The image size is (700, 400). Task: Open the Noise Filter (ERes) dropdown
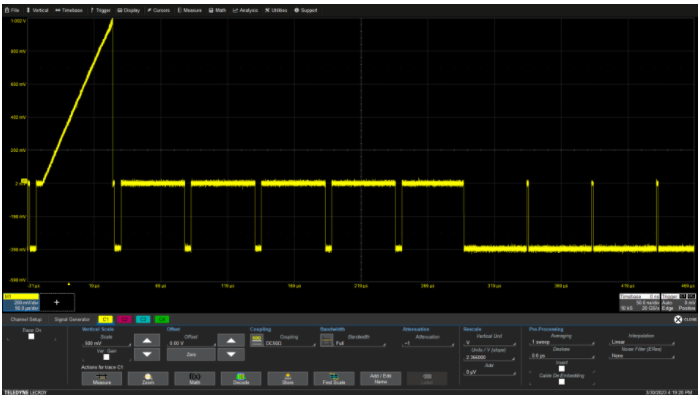point(641,356)
